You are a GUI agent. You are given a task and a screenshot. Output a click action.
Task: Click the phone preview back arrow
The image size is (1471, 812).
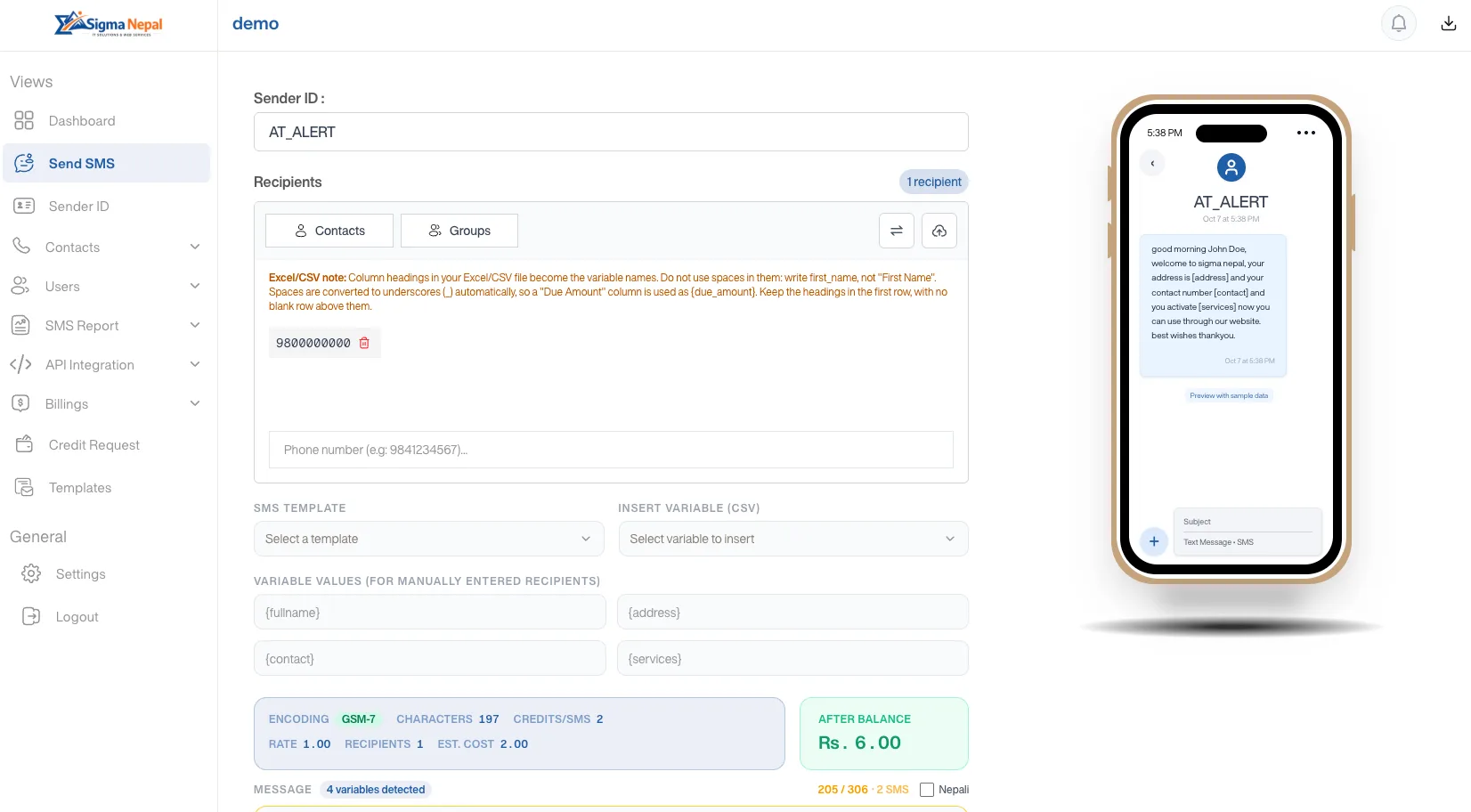(x=1152, y=164)
